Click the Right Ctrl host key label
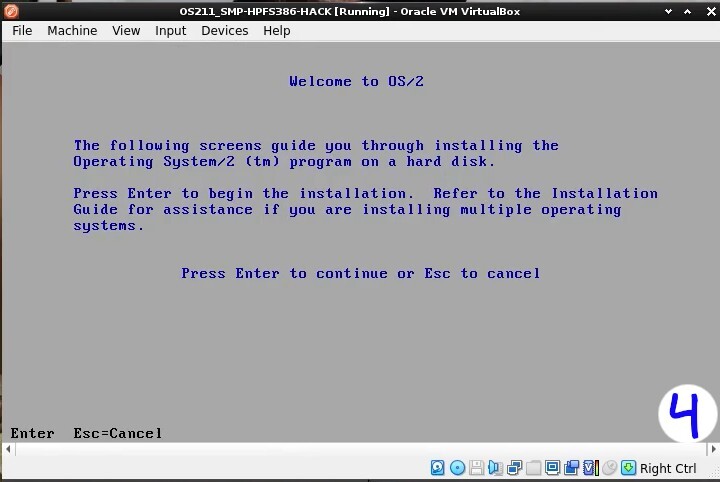Screen dimensions: 720x482 click(x=668, y=468)
